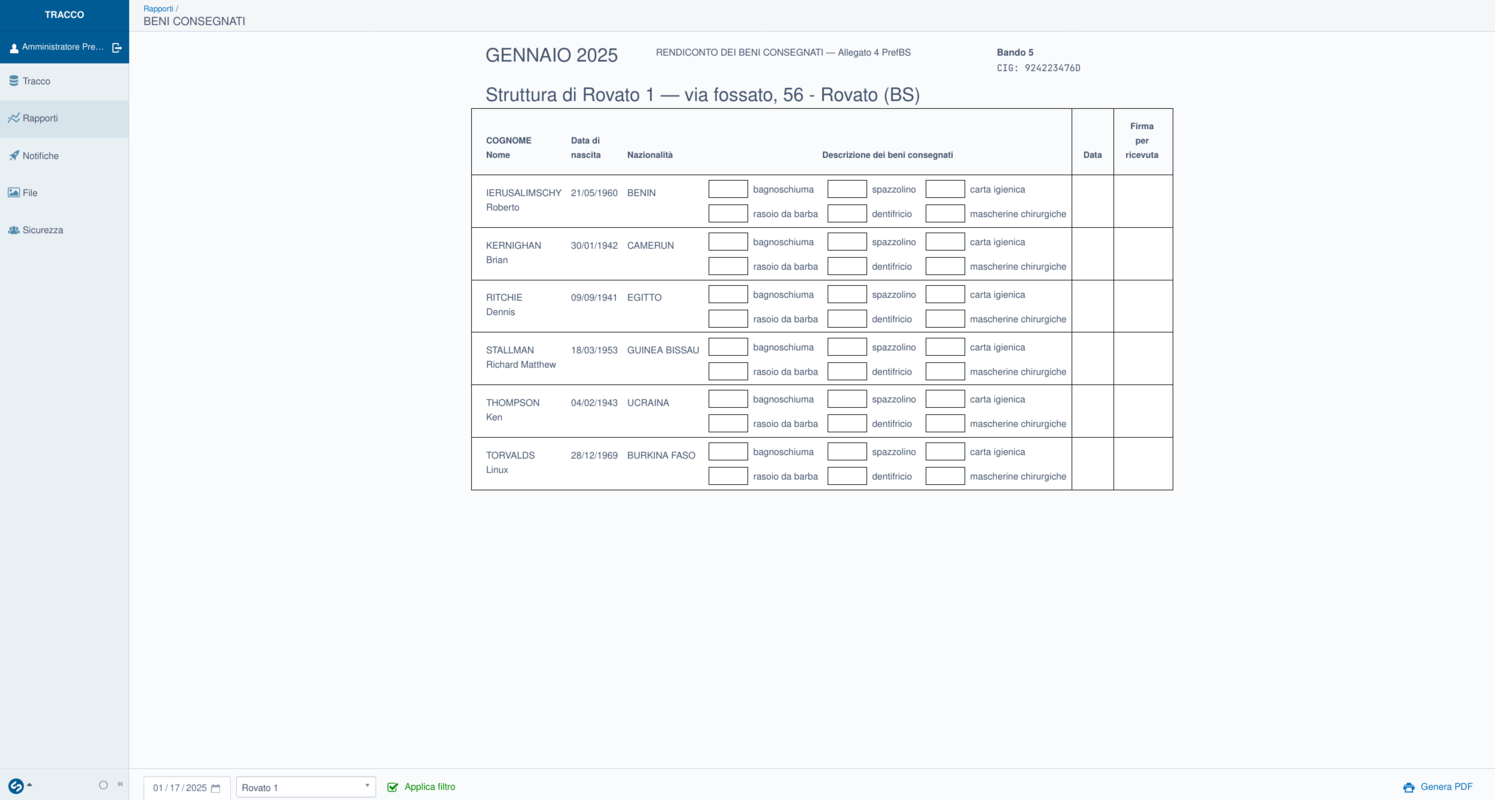
Task: Open Sicurezza in the sidebar
Action: point(64,230)
